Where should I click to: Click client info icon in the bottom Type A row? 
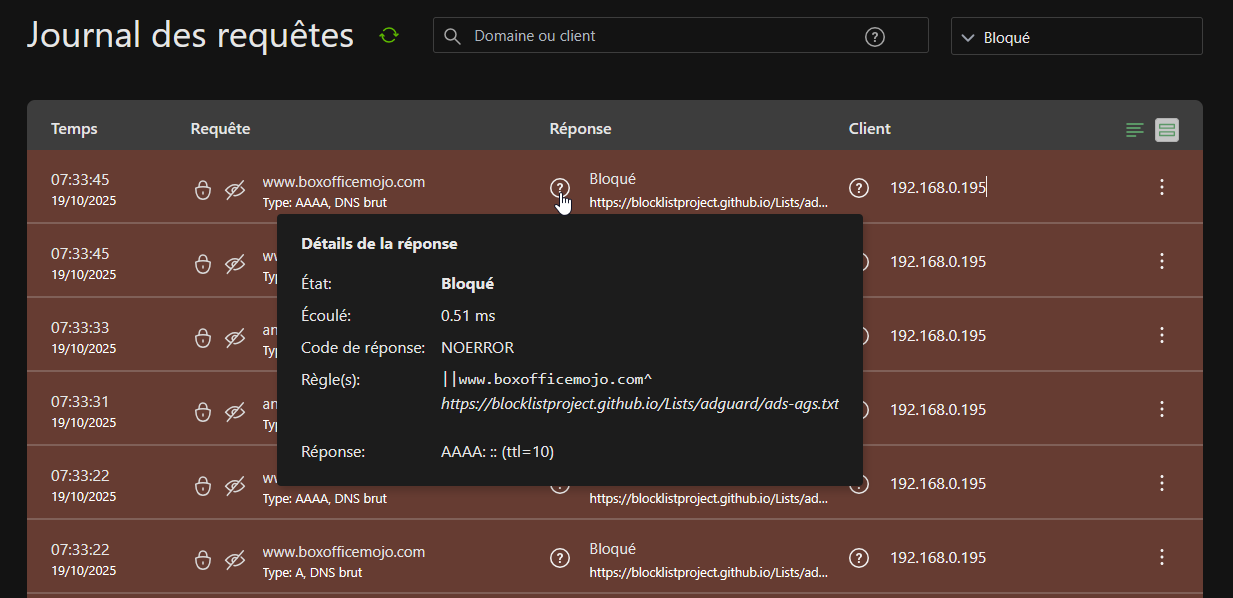point(858,558)
